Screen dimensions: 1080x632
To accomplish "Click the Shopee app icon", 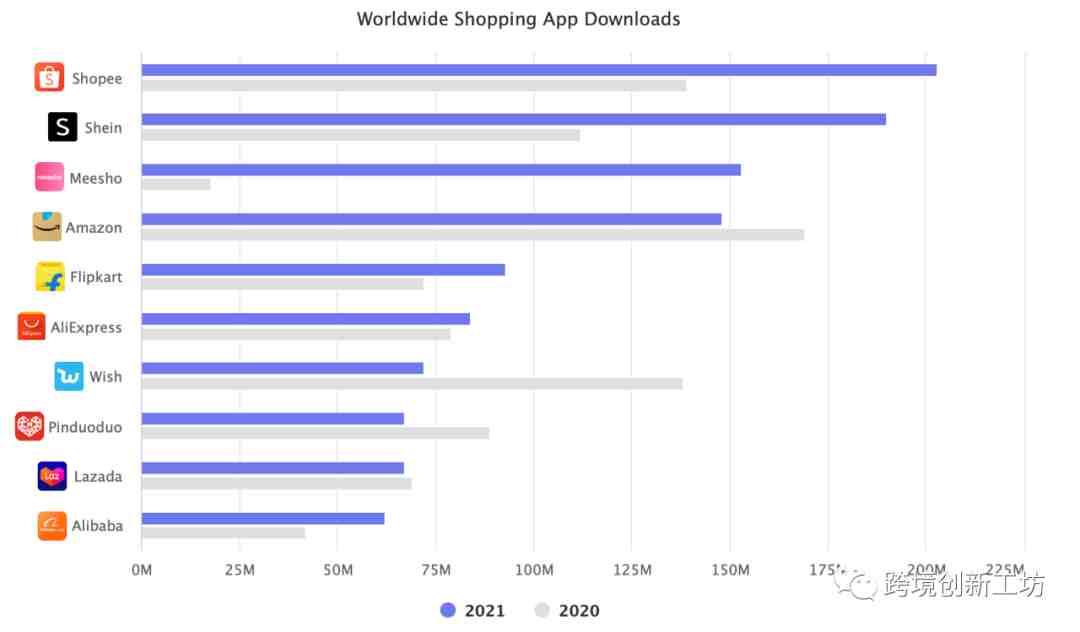I will [x=49, y=77].
